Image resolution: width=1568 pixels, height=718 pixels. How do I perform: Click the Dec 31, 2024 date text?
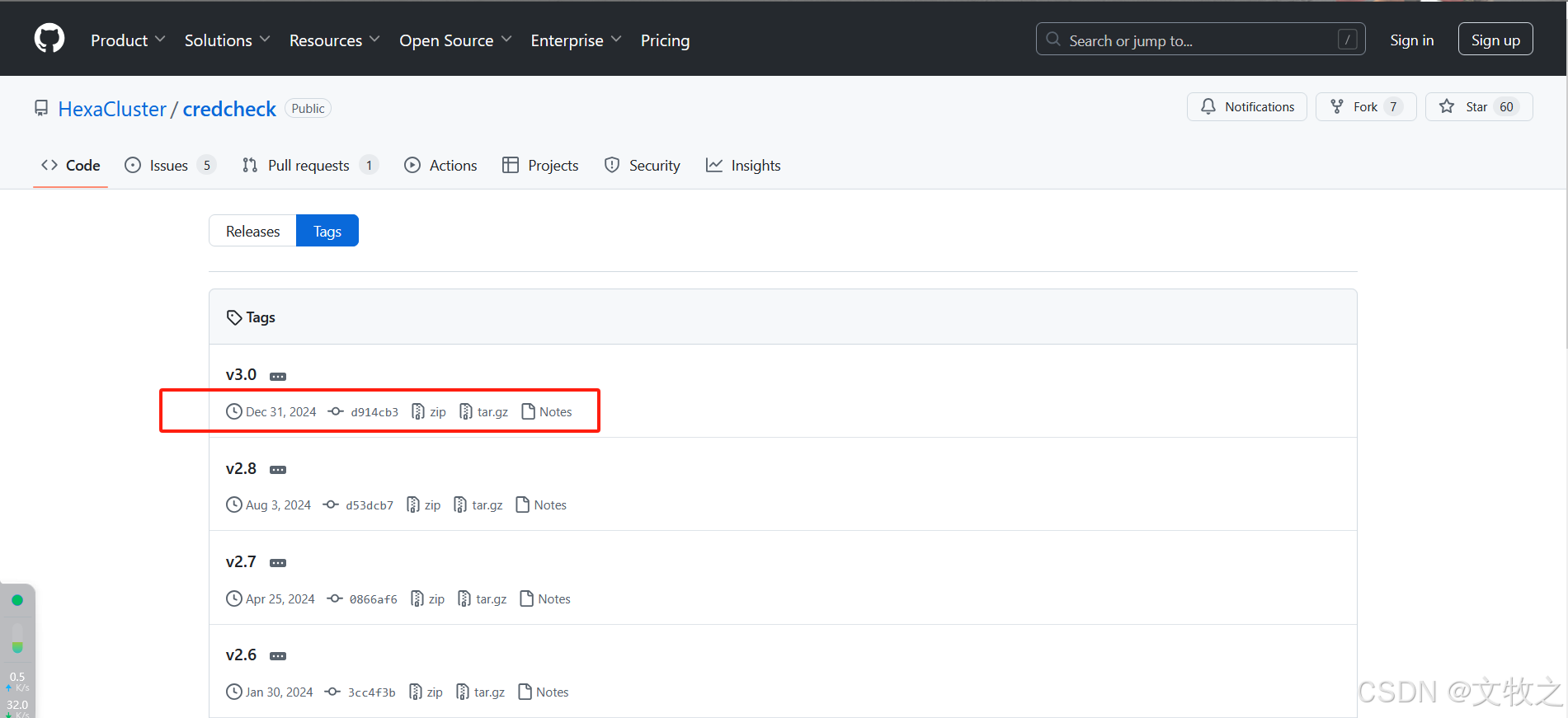281,412
